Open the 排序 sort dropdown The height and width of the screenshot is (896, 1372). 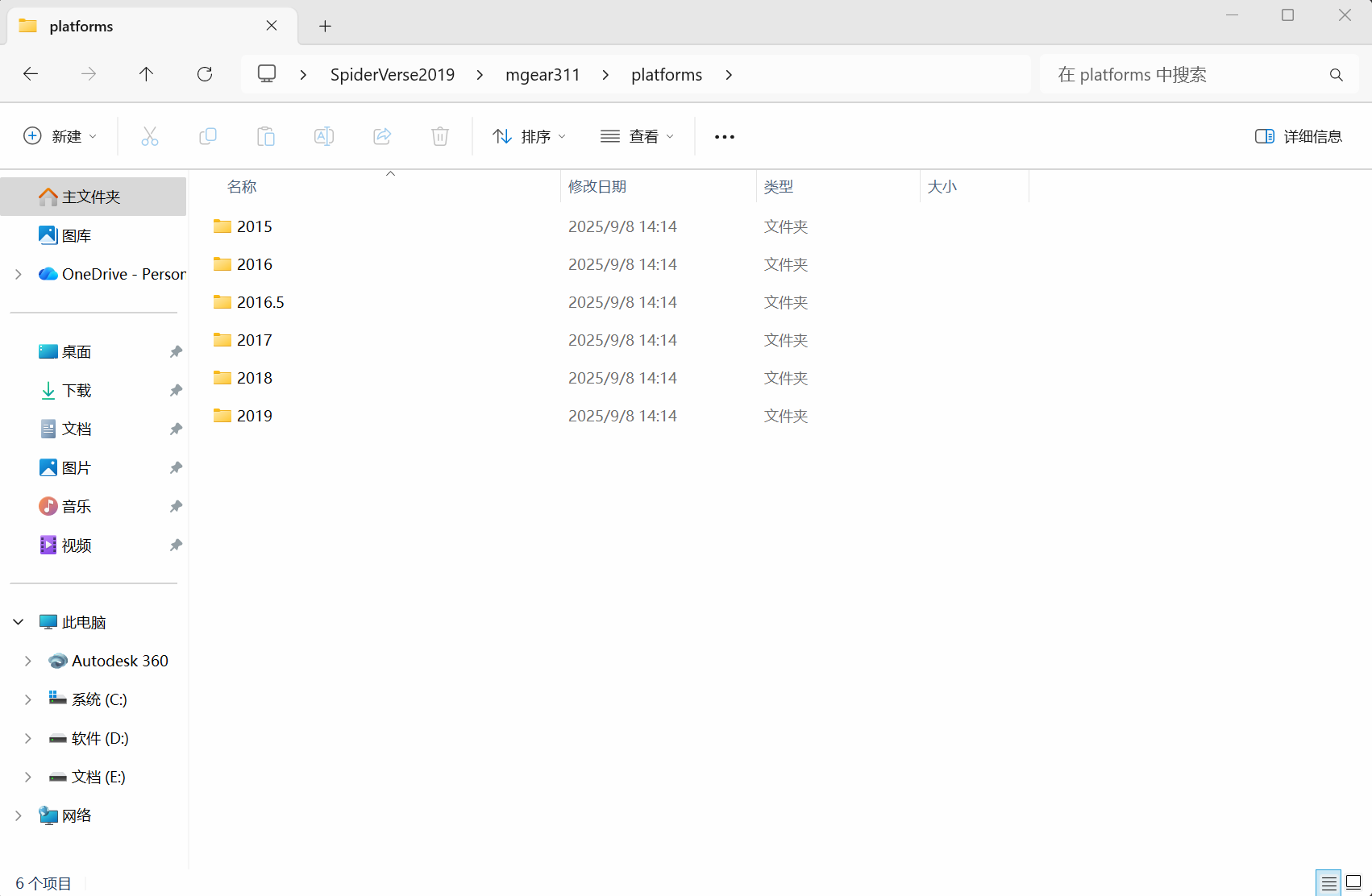529,136
